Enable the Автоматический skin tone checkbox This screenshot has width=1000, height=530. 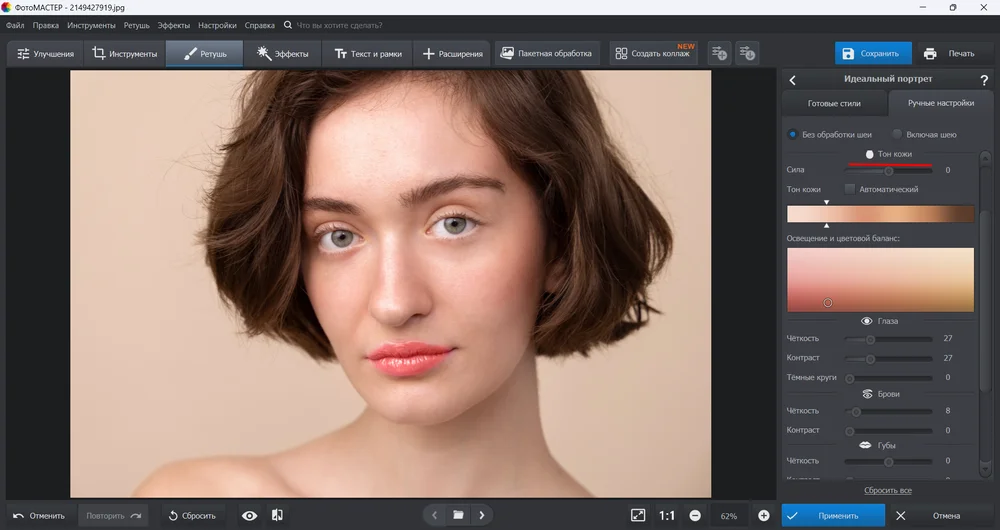point(850,189)
